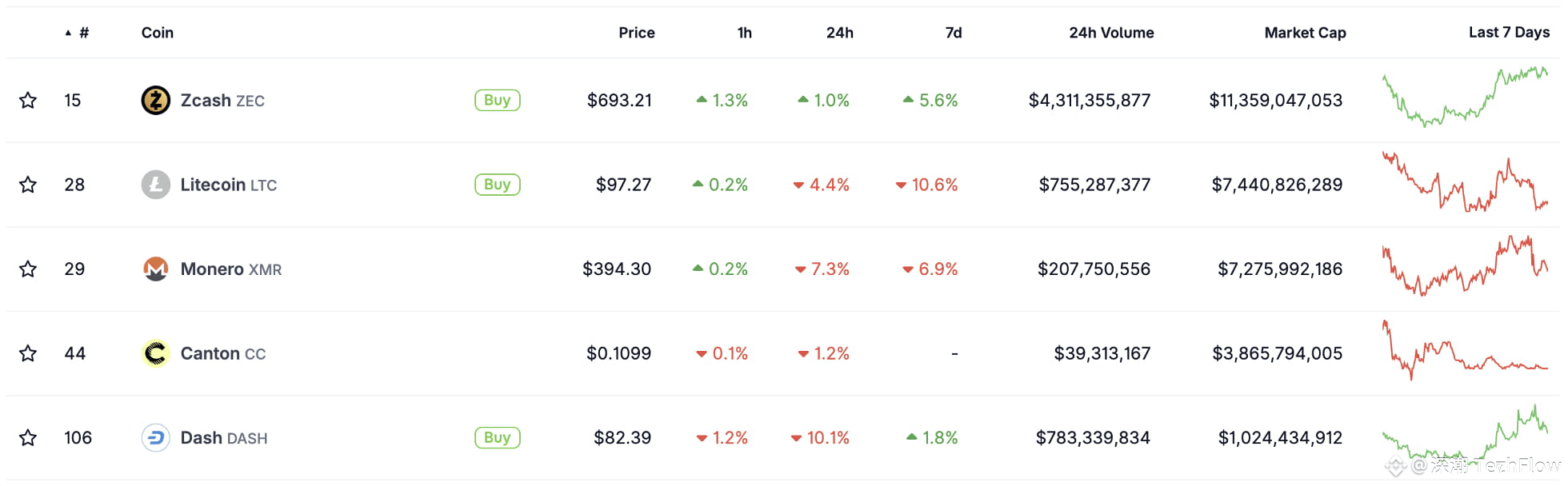
Task: Click the Canton coin logo icon
Action: [x=156, y=353]
